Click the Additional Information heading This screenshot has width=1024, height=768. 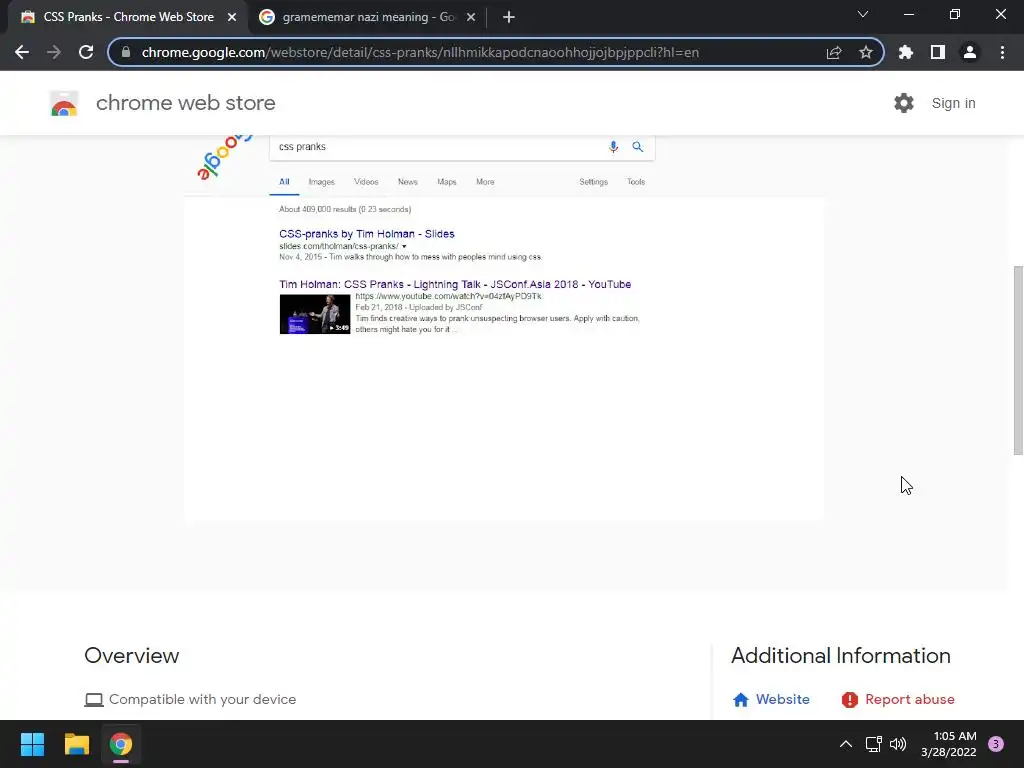[840, 656]
